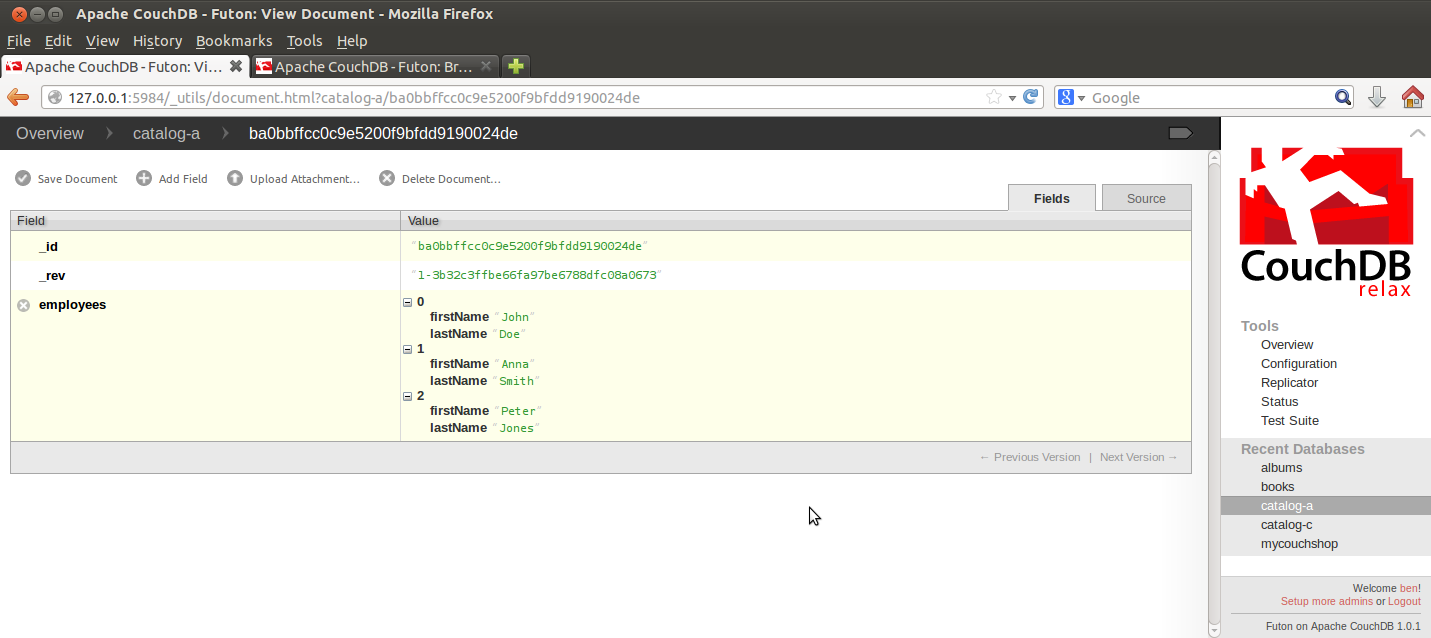Switch to the Source tab
Screen dimensions: 1431x638
1146,198
